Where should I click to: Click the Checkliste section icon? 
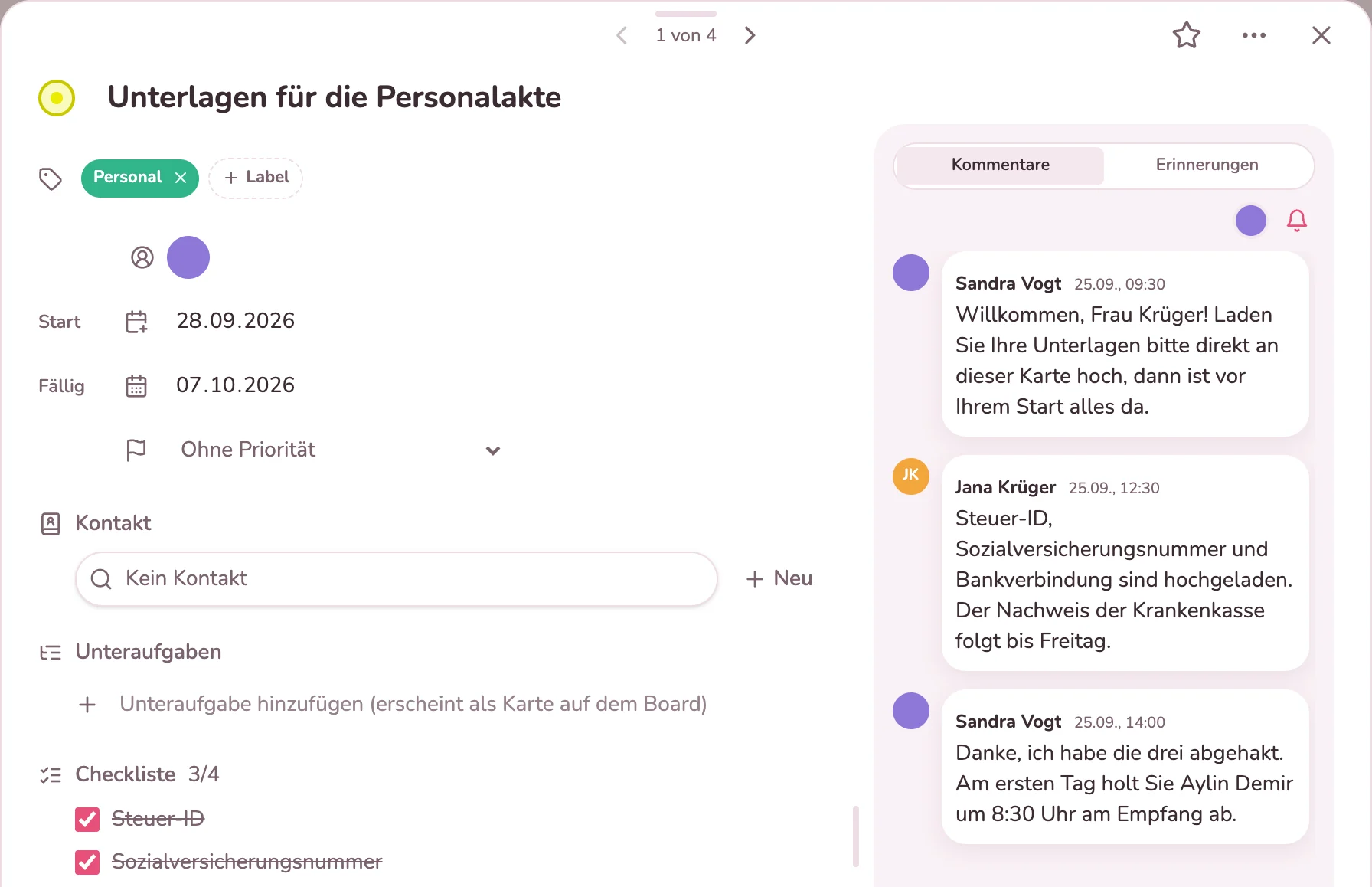[51, 775]
